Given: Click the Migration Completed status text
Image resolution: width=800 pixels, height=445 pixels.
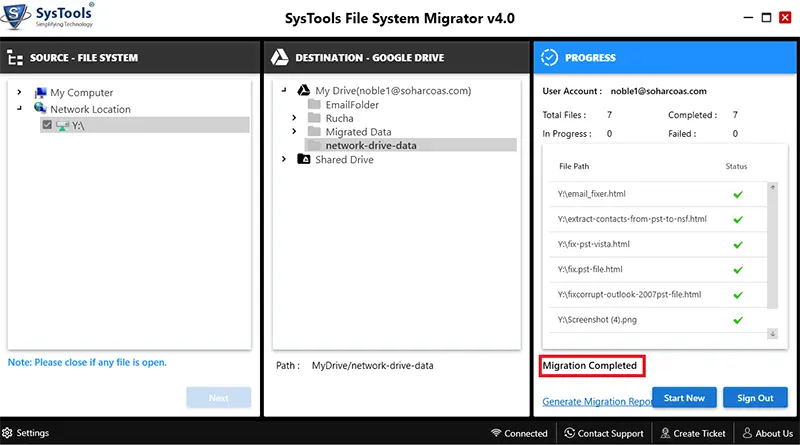Looking at the screenshot, I should click(590, 366).
